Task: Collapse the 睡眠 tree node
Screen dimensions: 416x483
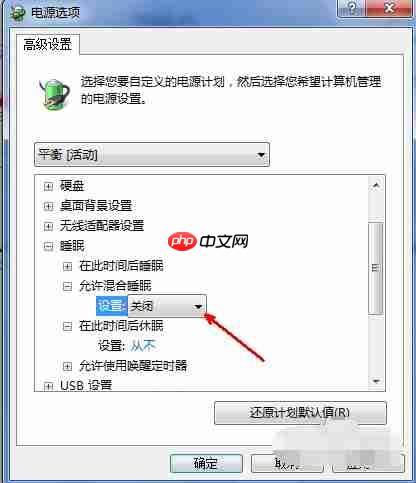Action: coord(48,246)
